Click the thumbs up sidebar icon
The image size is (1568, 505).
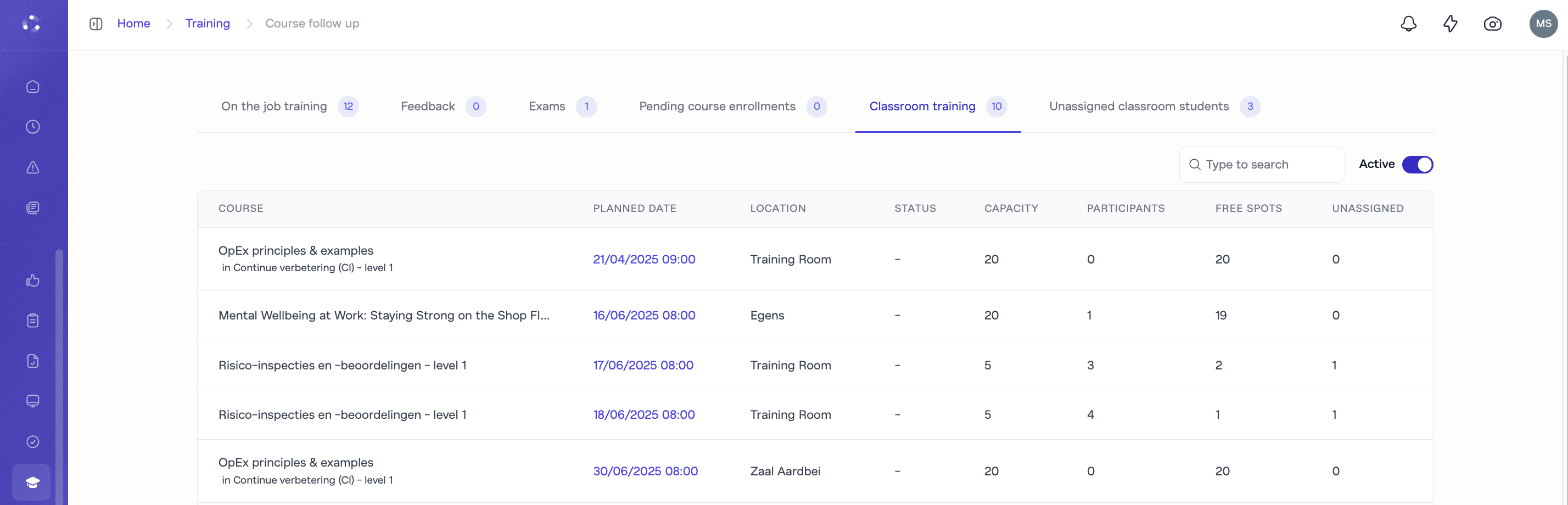tap(33, 280)
